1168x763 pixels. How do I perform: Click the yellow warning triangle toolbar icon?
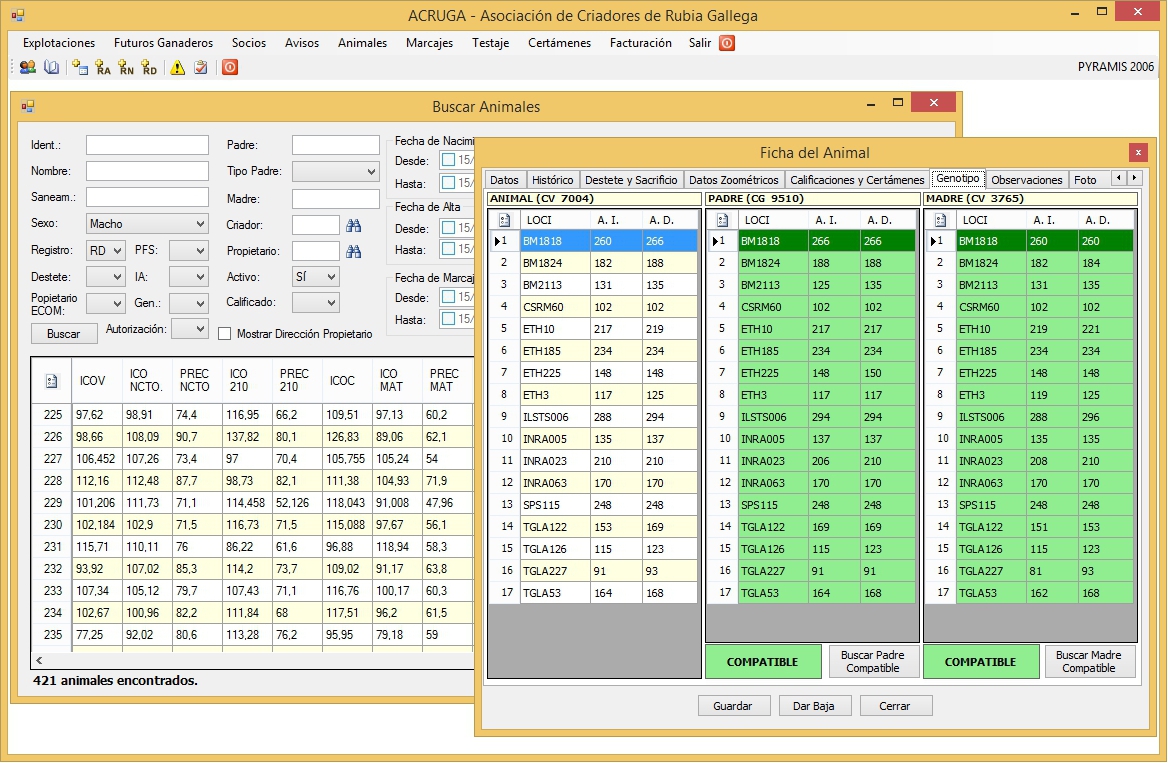(x=177, y=68)
